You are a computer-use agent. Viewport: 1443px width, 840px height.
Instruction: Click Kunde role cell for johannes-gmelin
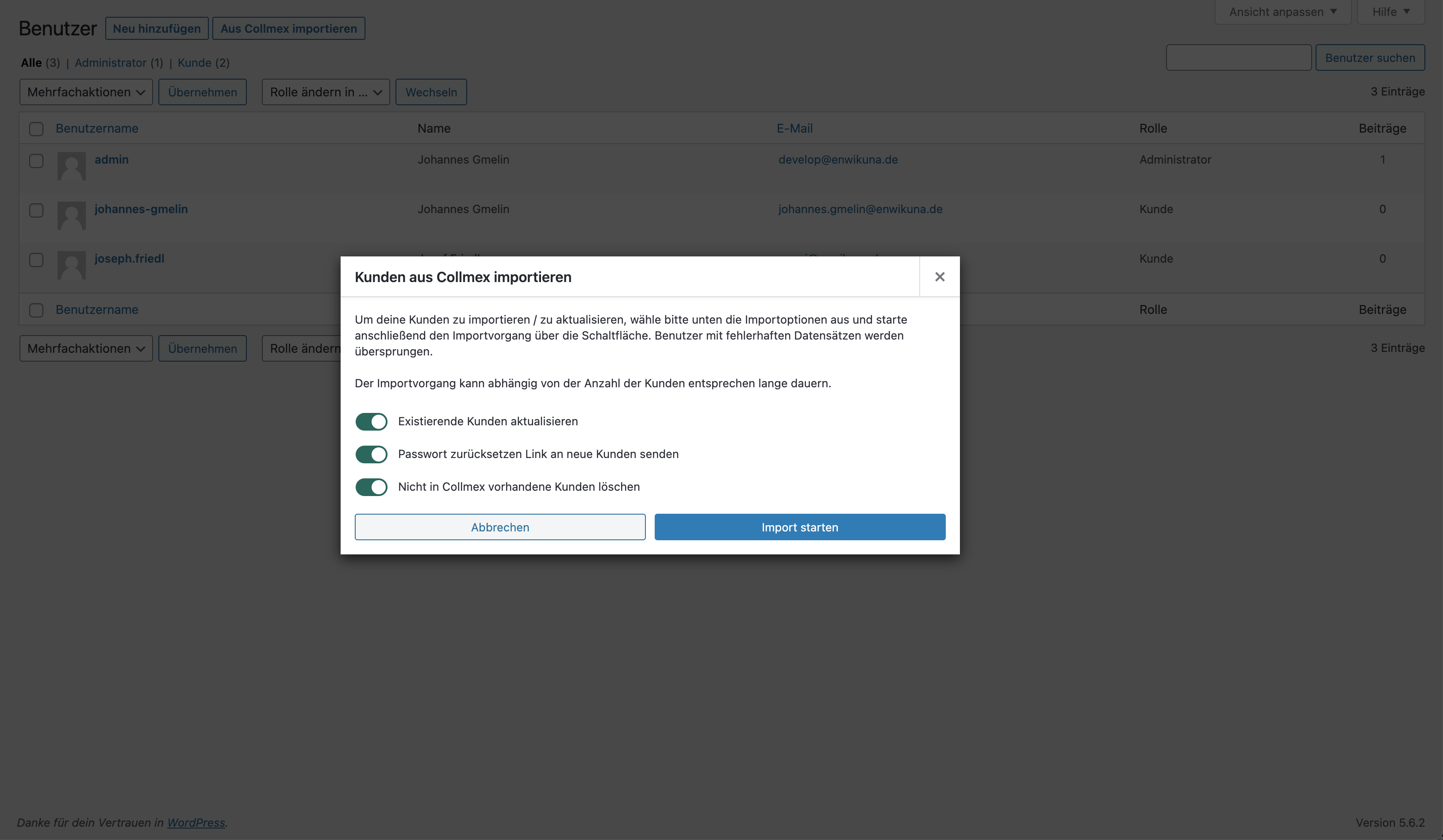(1156, 210)
